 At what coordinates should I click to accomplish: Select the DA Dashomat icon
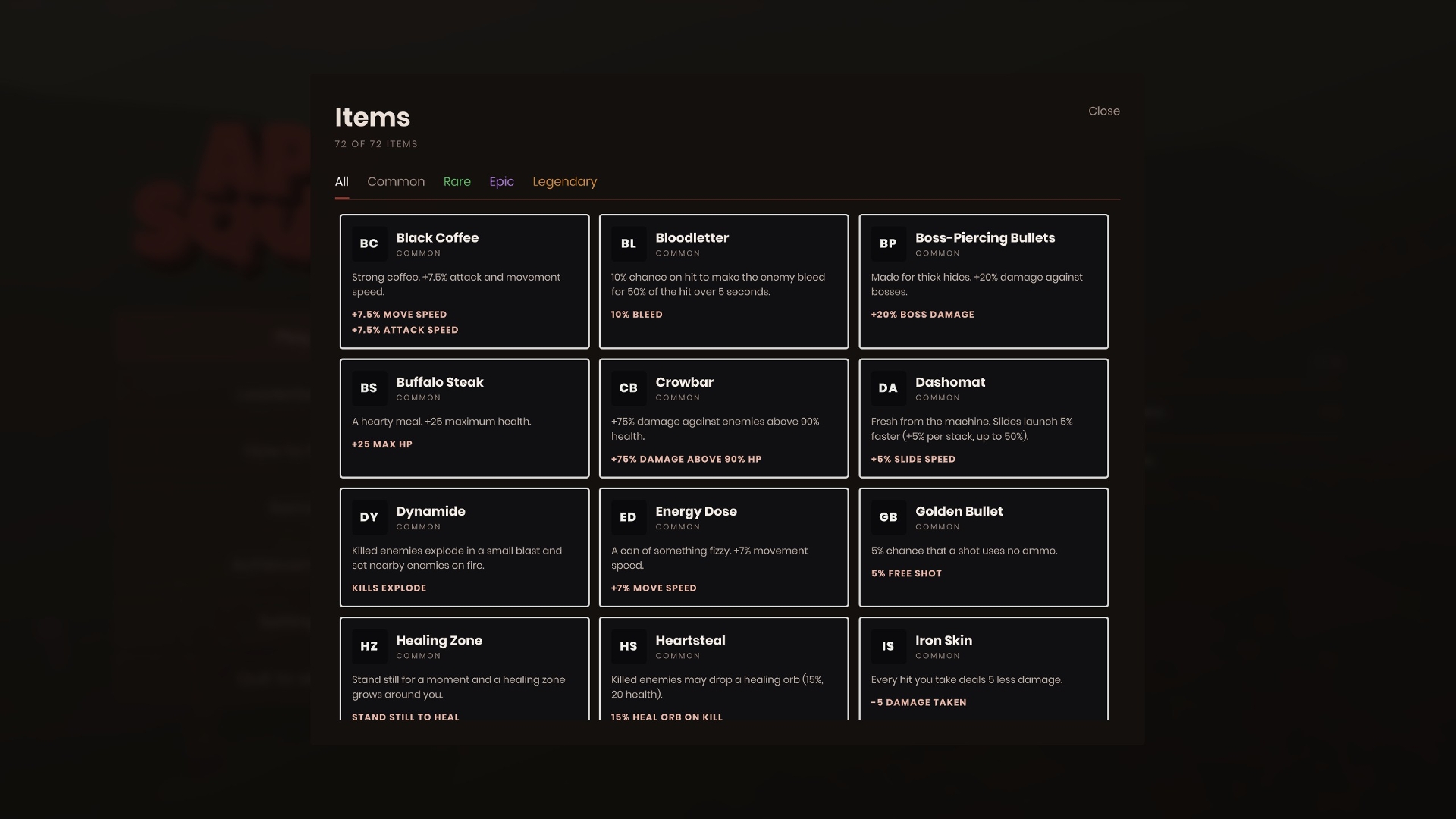pyautogui.click(x=888, y=388)
